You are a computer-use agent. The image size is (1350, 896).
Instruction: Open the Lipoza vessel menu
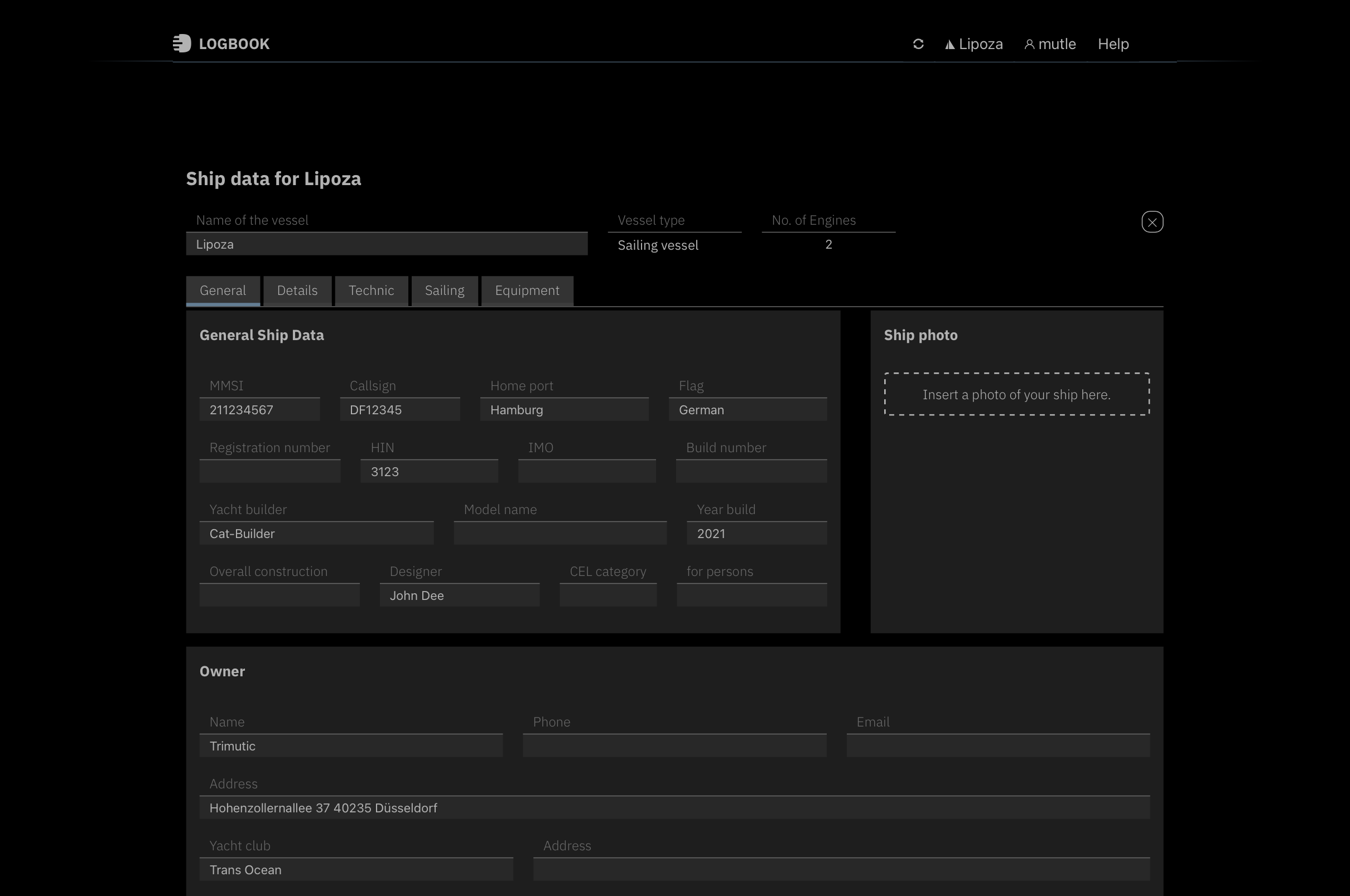coord(974,44)
